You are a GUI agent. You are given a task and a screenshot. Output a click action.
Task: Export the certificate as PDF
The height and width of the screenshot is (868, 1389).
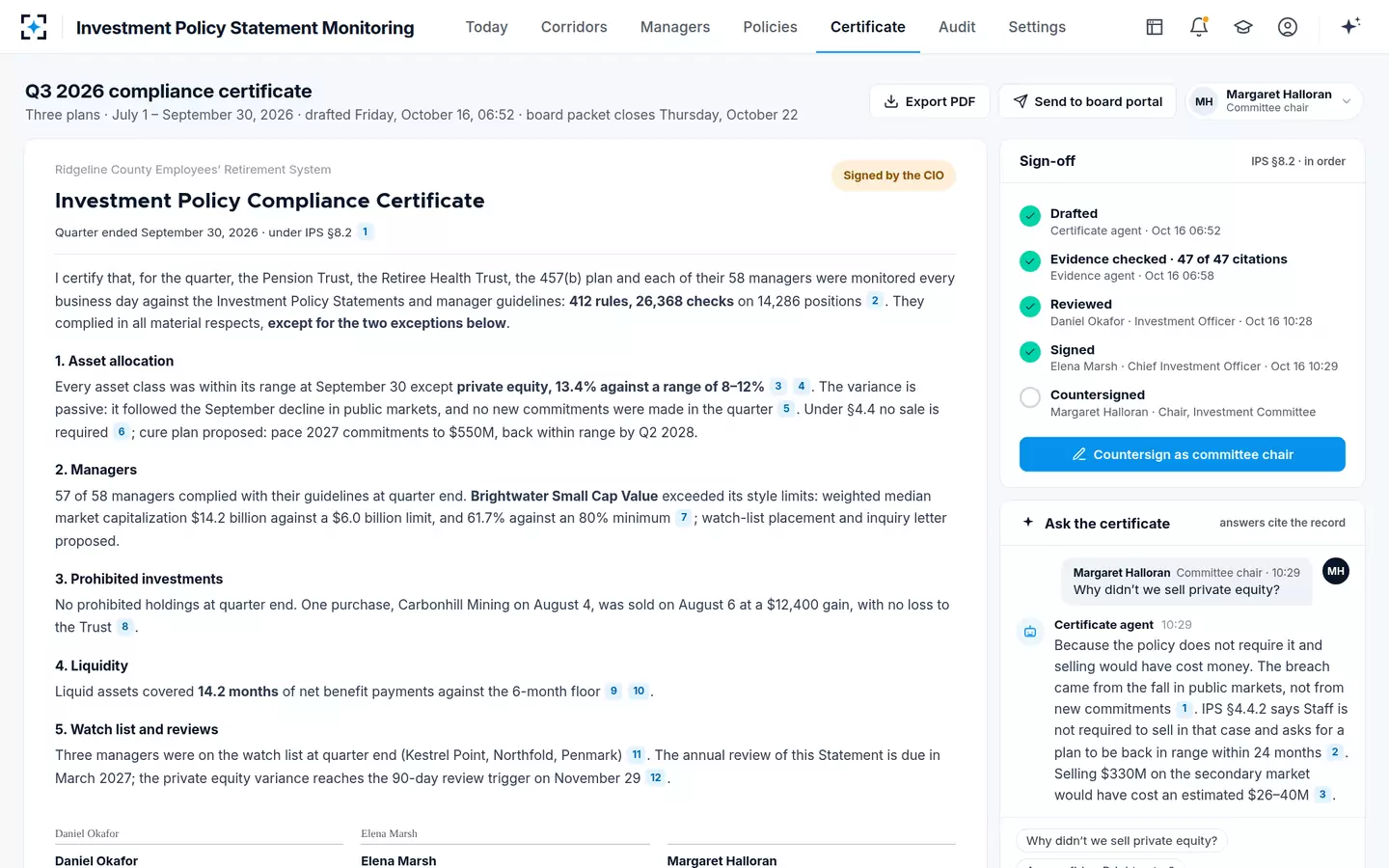point(930,101)
